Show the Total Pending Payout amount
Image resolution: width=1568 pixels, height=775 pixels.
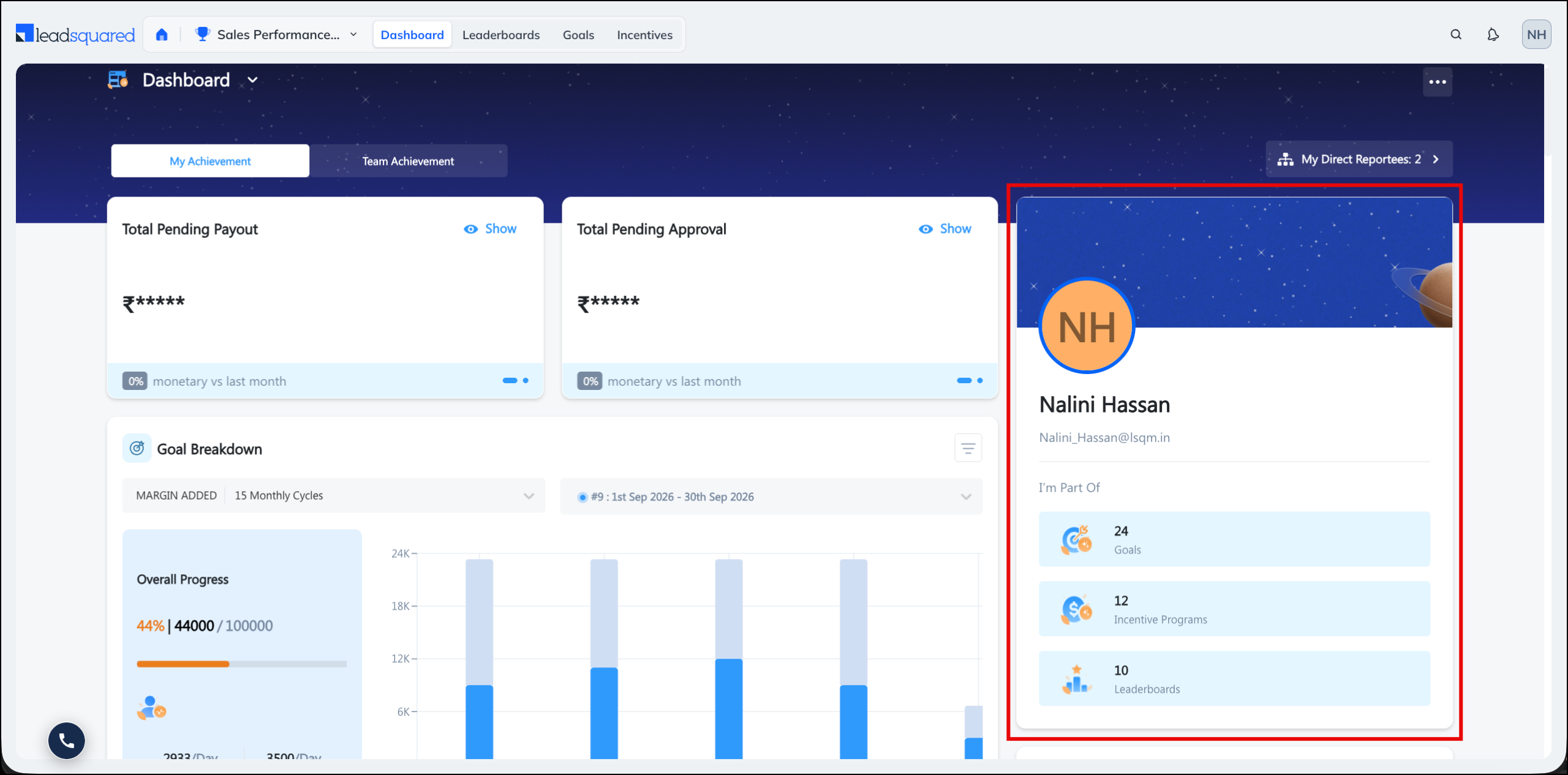[x=490, y=229]
